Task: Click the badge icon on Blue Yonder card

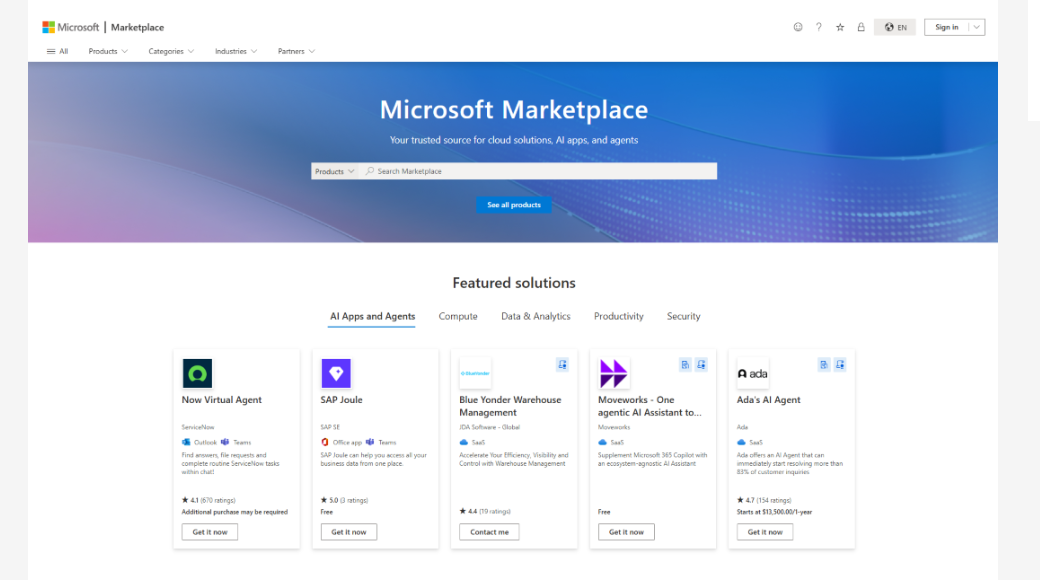Action: click(x=562, y=365)
